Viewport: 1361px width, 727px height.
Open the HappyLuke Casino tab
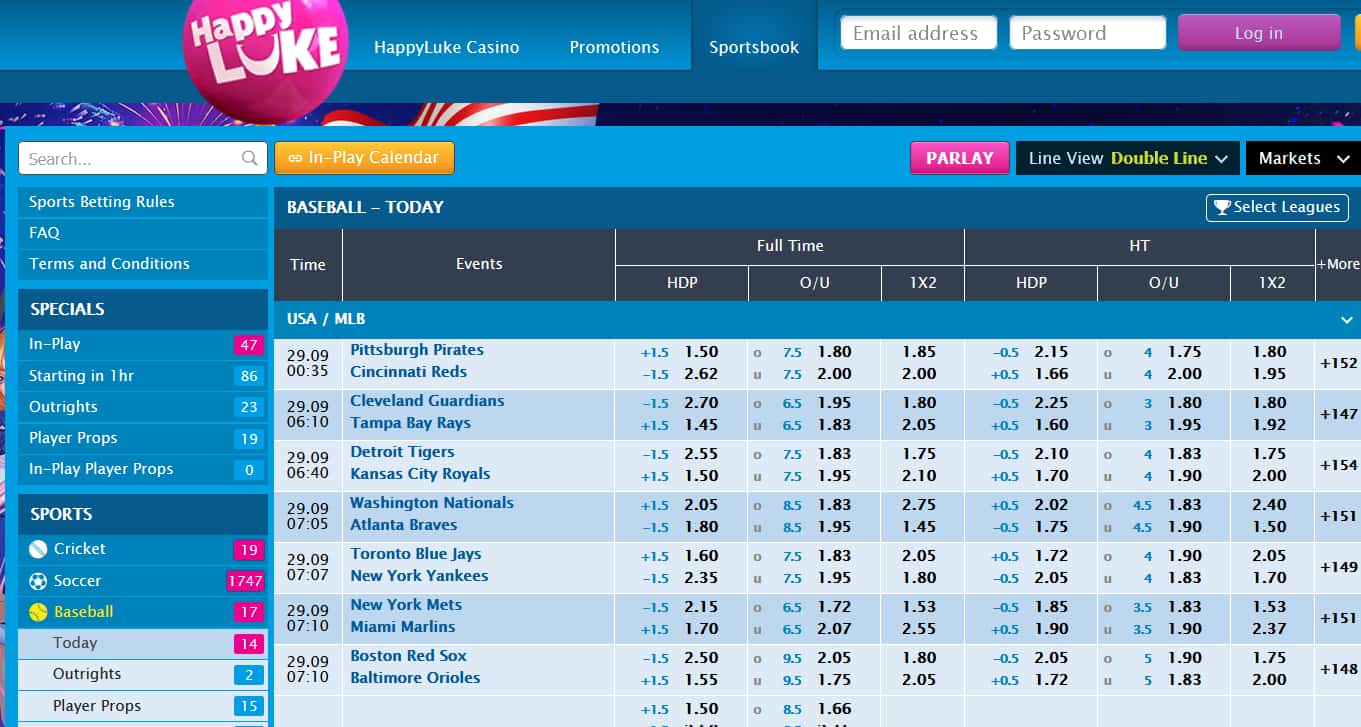(446, 47)
